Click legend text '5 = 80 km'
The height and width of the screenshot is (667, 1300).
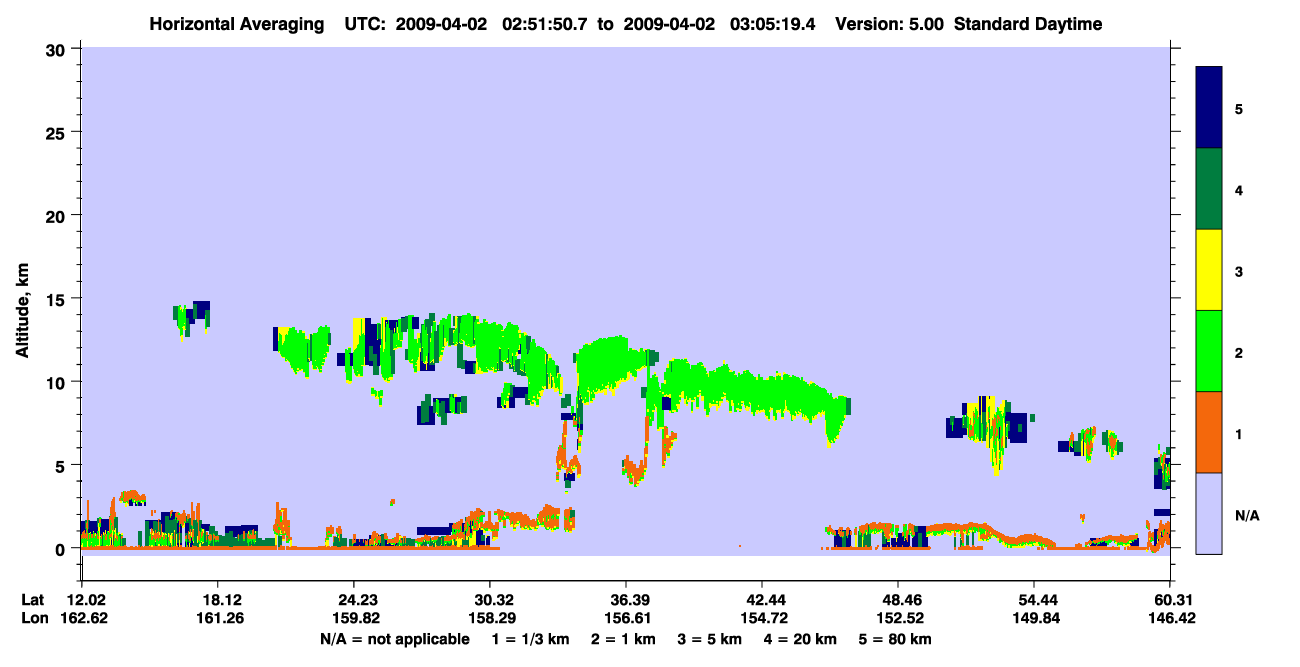point(897,639)
